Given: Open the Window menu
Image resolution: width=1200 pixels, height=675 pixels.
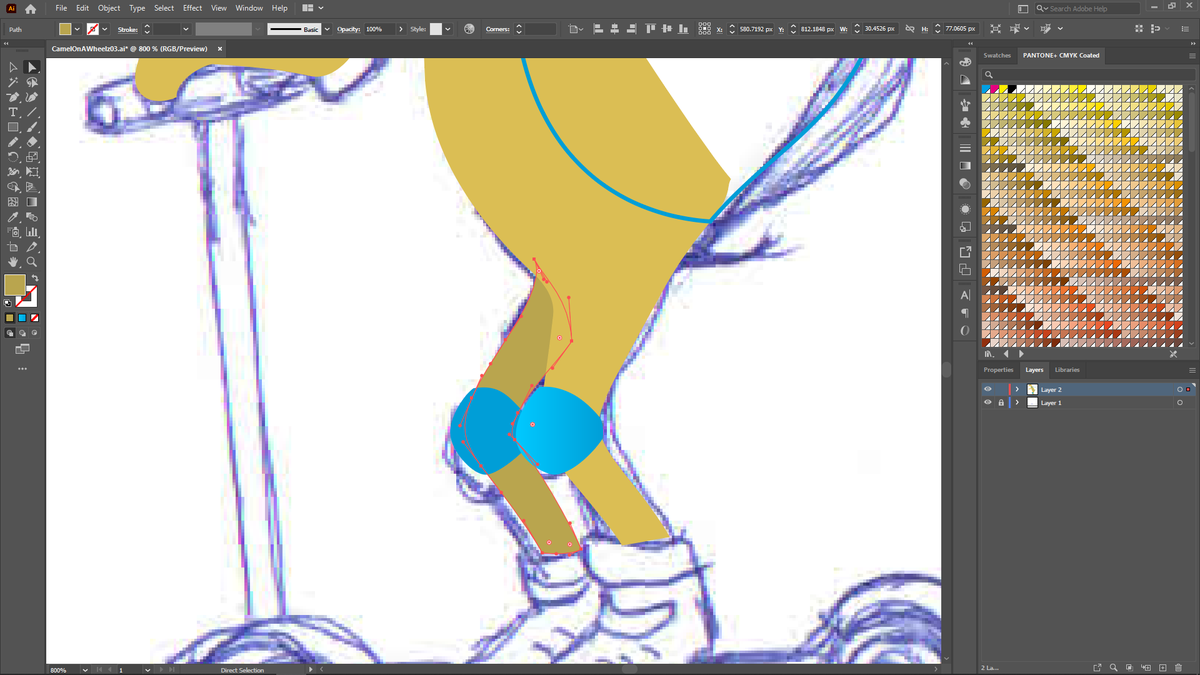Looking at the screenshot, I should click(x=249, y=8).
